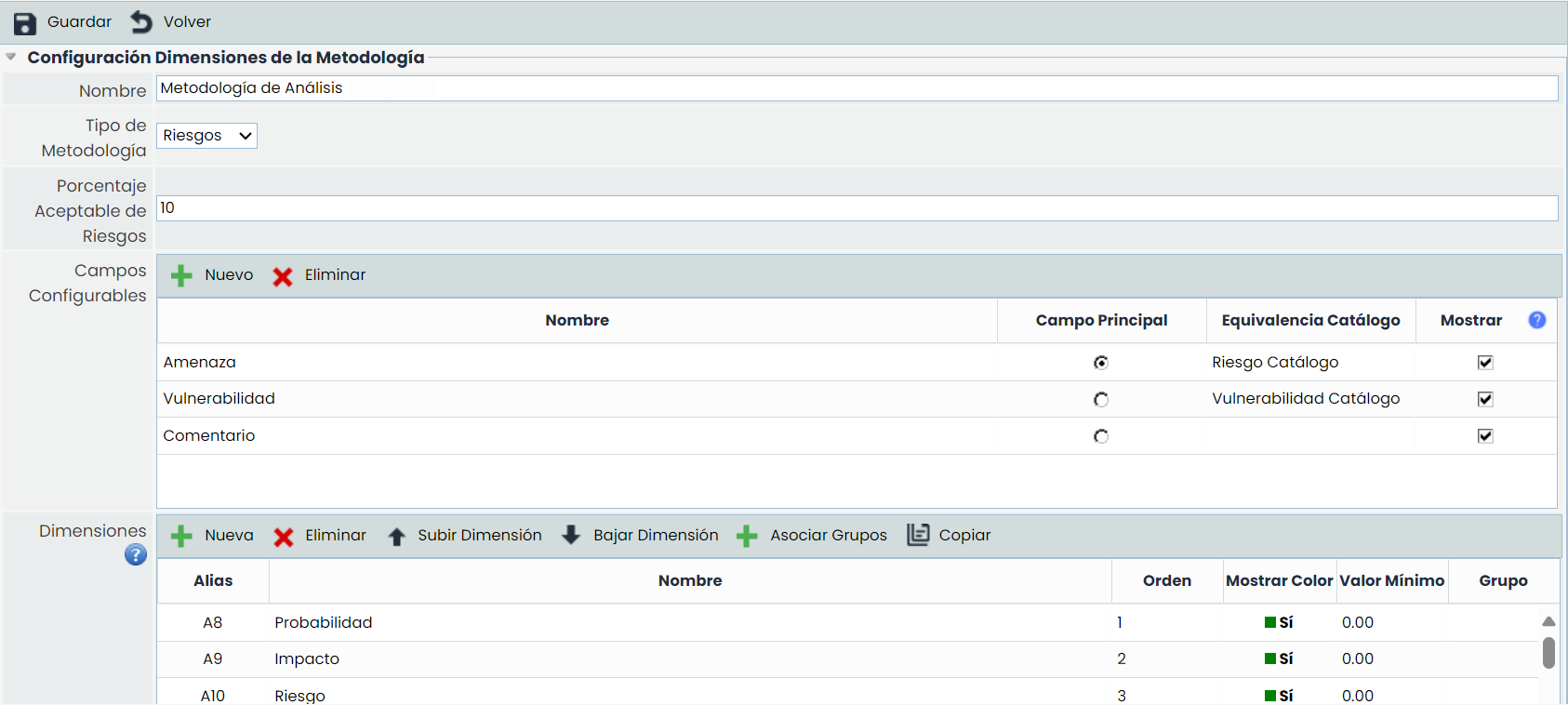The width and height of the screenshot is (1568, 705).
Task: Open the Tipo de Metodología dropdown
Action: pyautogui.click(x=206, y=136)
